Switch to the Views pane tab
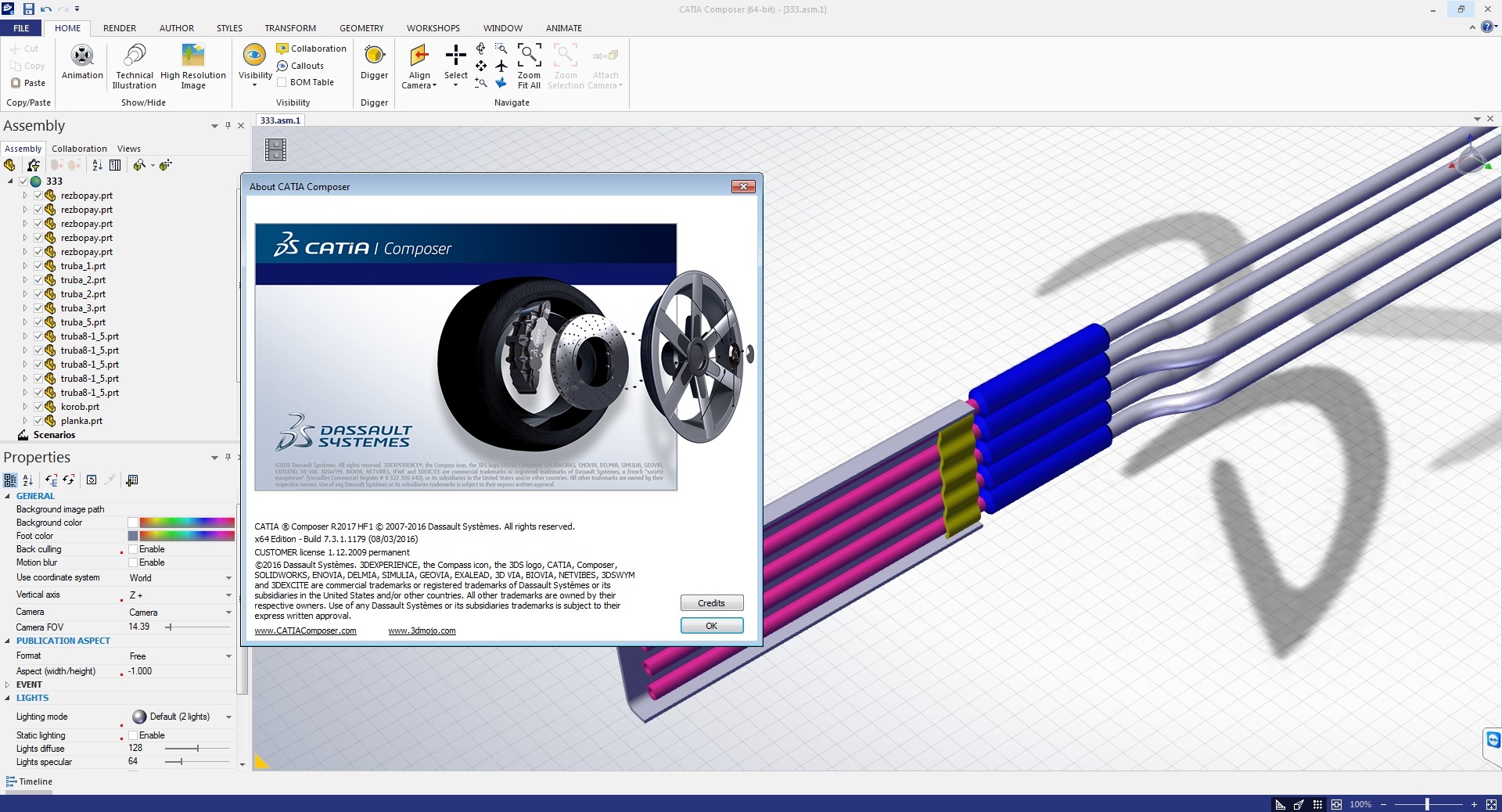The width and height of the screenshot is (1502, 812). click(x=129, y=149)
